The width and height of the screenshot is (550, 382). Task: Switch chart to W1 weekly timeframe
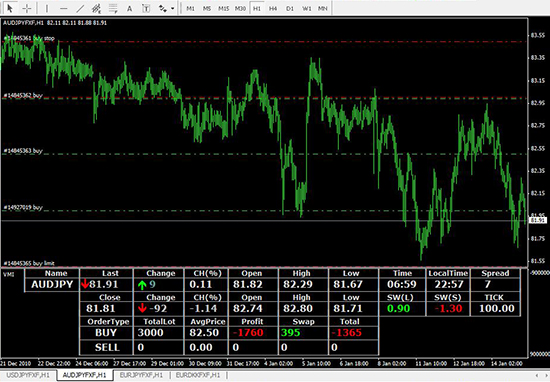(x=307, y=8)
